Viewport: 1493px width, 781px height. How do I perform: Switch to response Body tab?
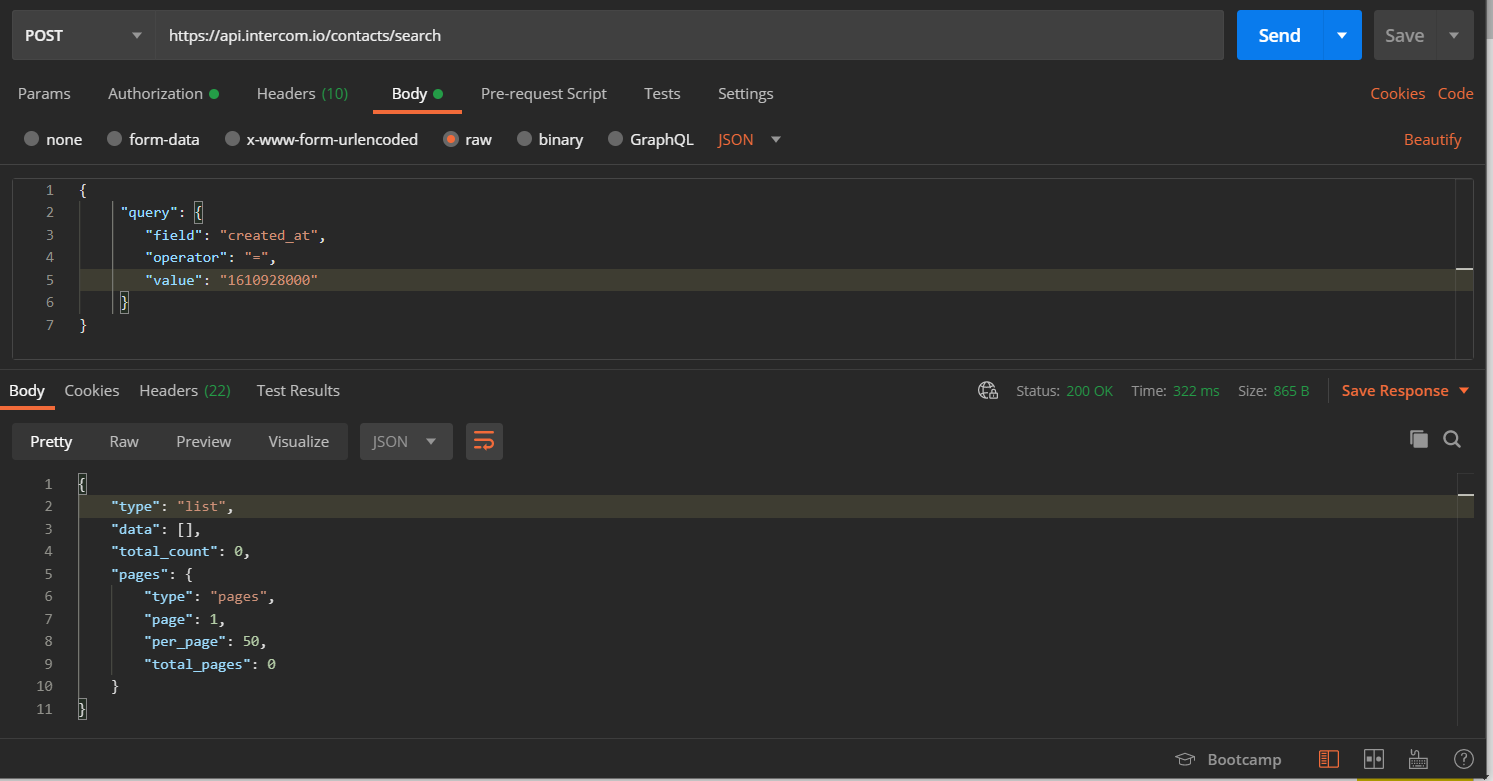click(x=27, y=391)
